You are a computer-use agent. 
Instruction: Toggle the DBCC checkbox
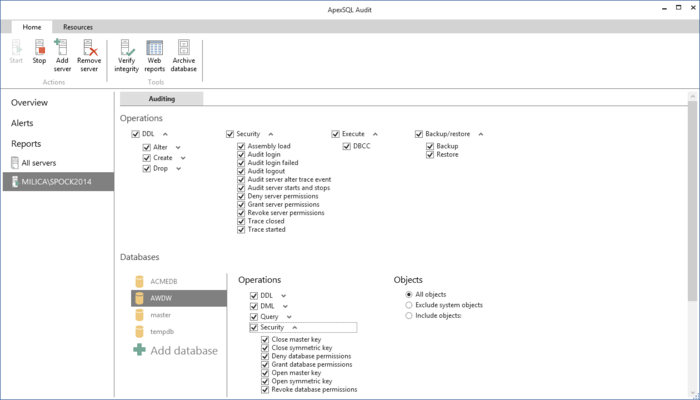(x=346, y=146)
